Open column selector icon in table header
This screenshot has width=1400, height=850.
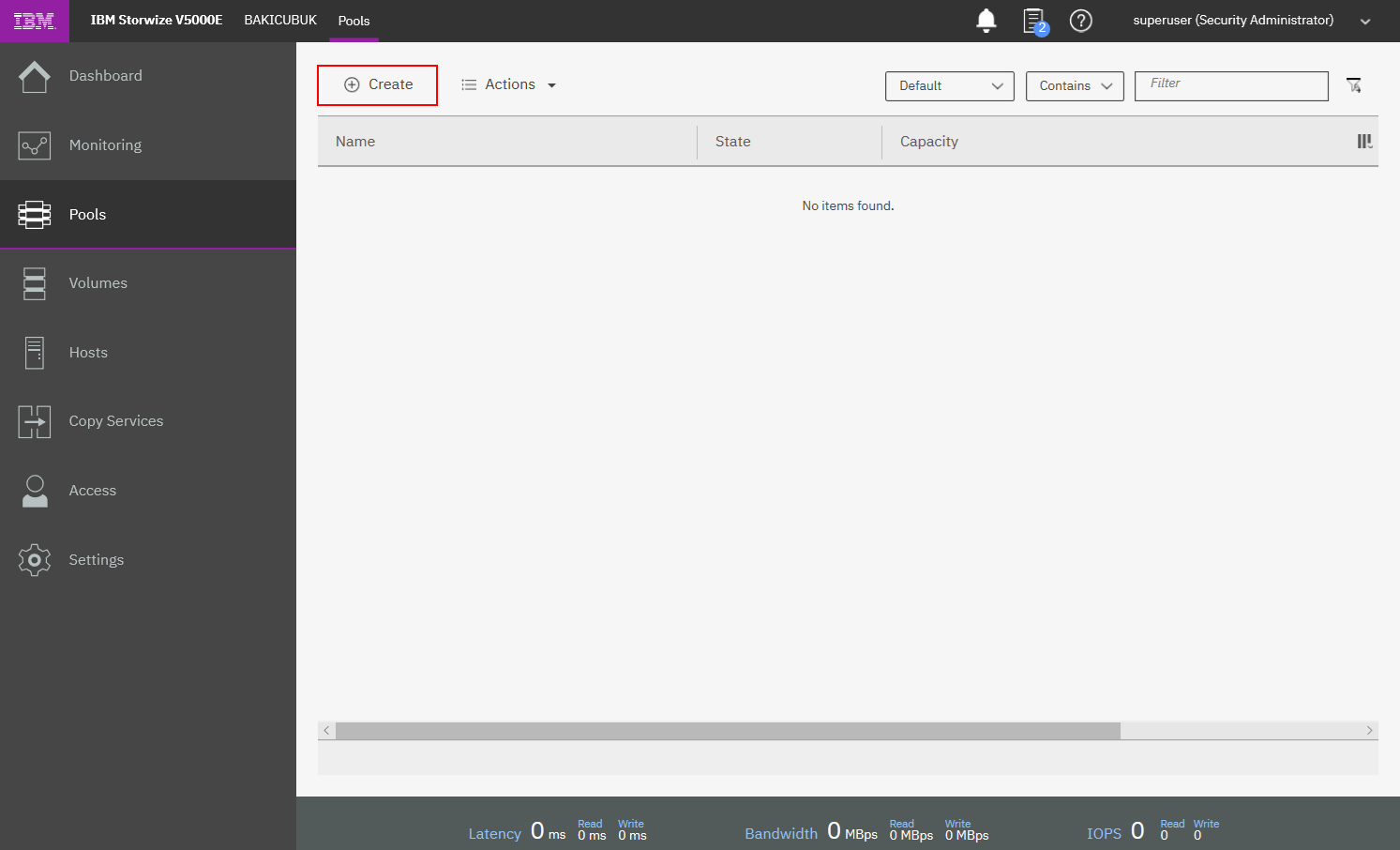click(x=1364, y=142)
